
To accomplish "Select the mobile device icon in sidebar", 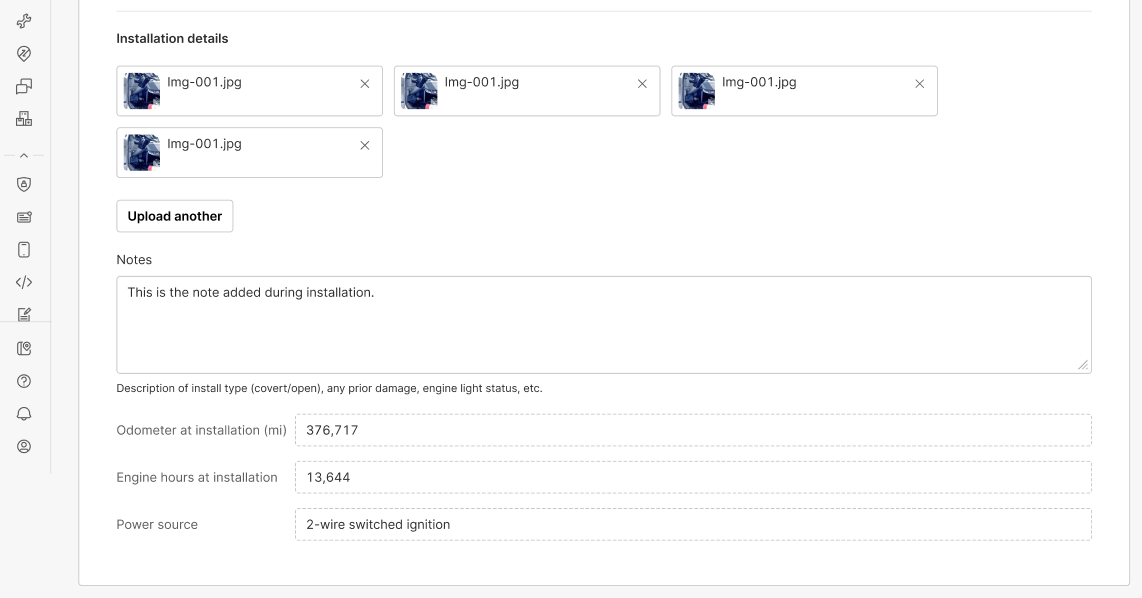I will click(x=24, y=250).
